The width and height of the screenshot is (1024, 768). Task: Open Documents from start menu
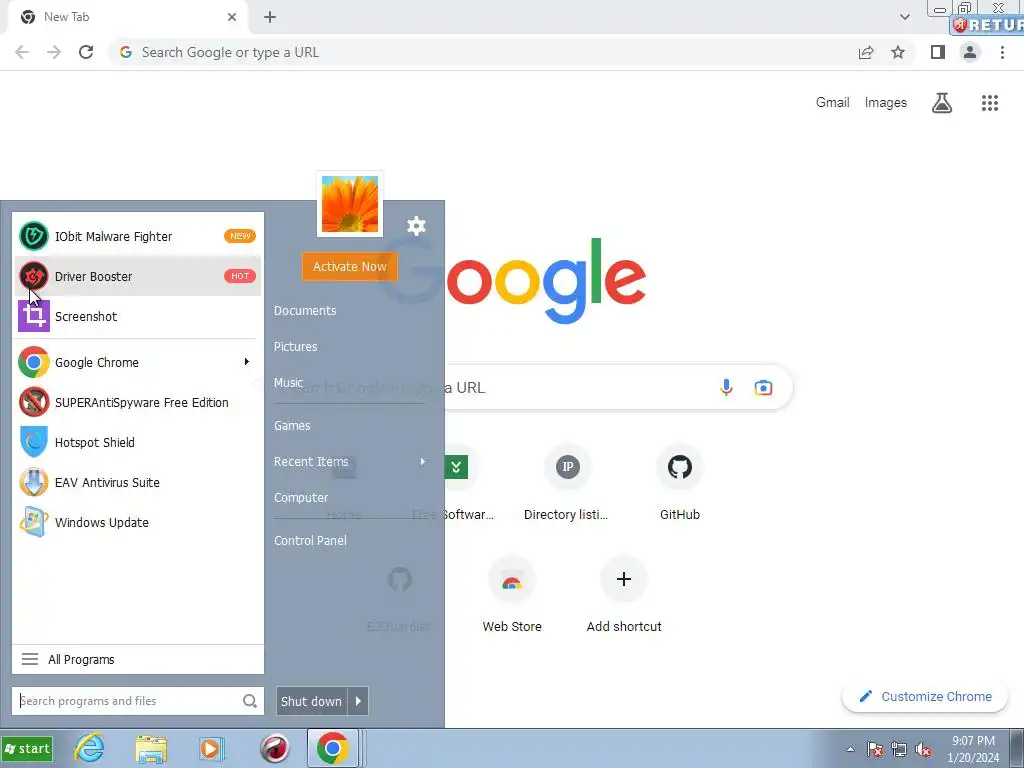[305, 311]
